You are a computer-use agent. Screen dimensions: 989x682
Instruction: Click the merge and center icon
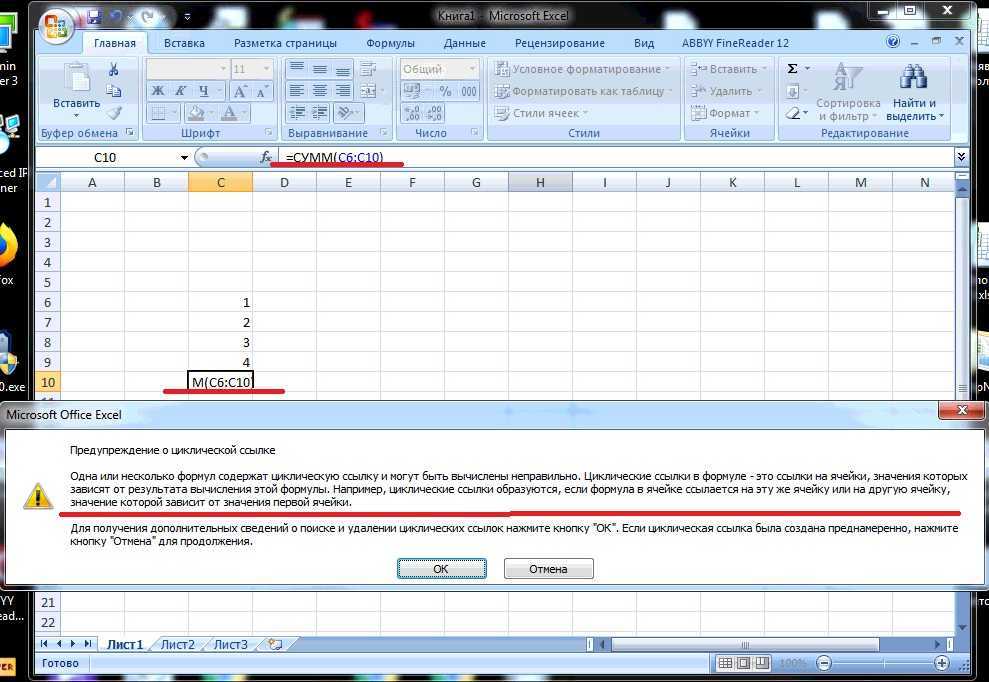(368, 91)
